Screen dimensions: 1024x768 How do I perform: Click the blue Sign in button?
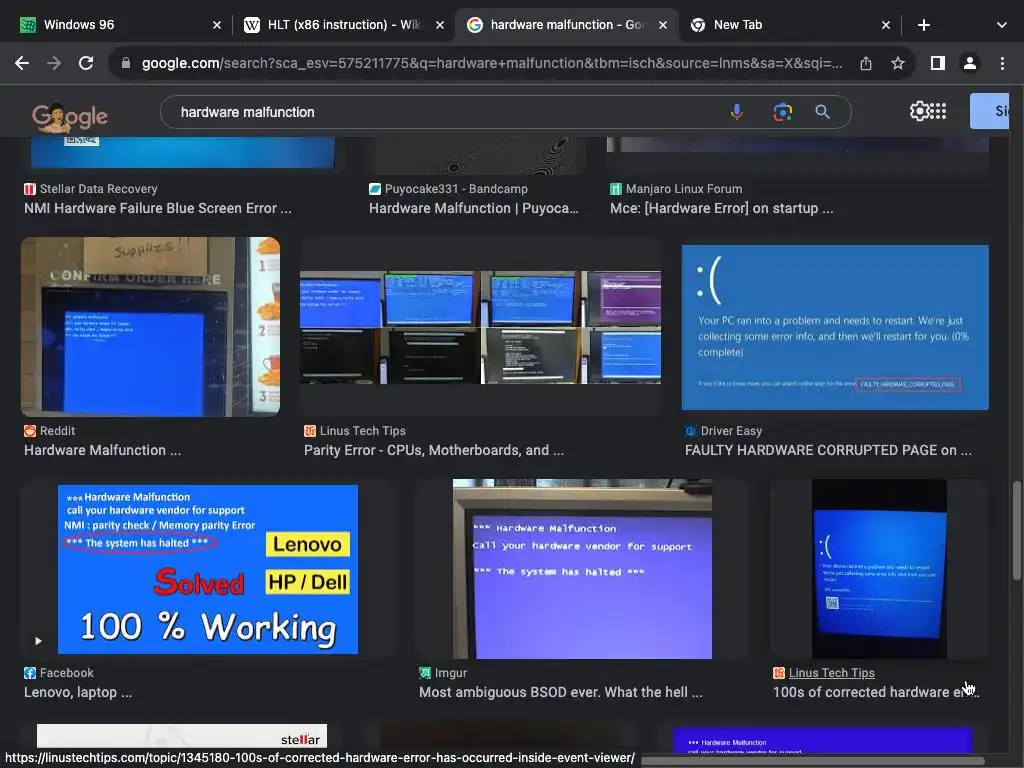click(991, 111)
